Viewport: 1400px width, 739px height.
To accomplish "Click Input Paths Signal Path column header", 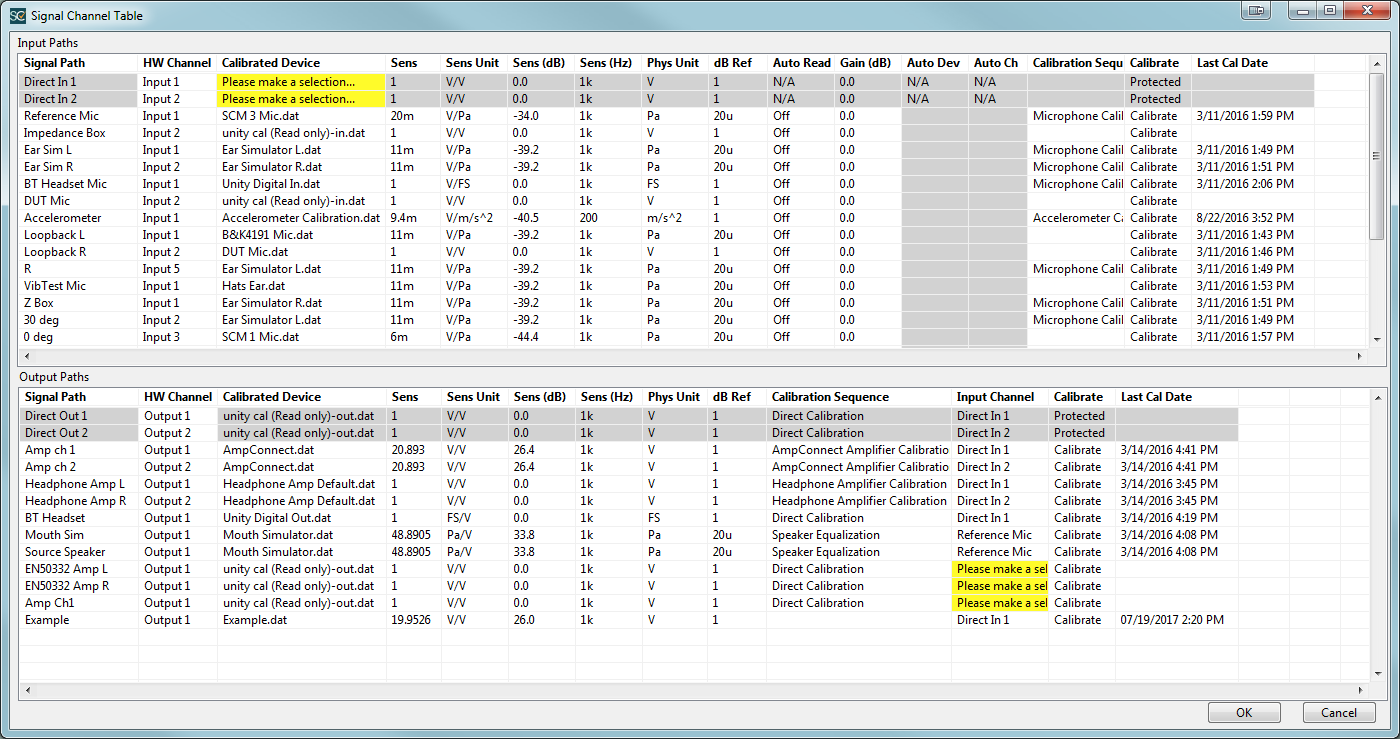I will (78, 63).
